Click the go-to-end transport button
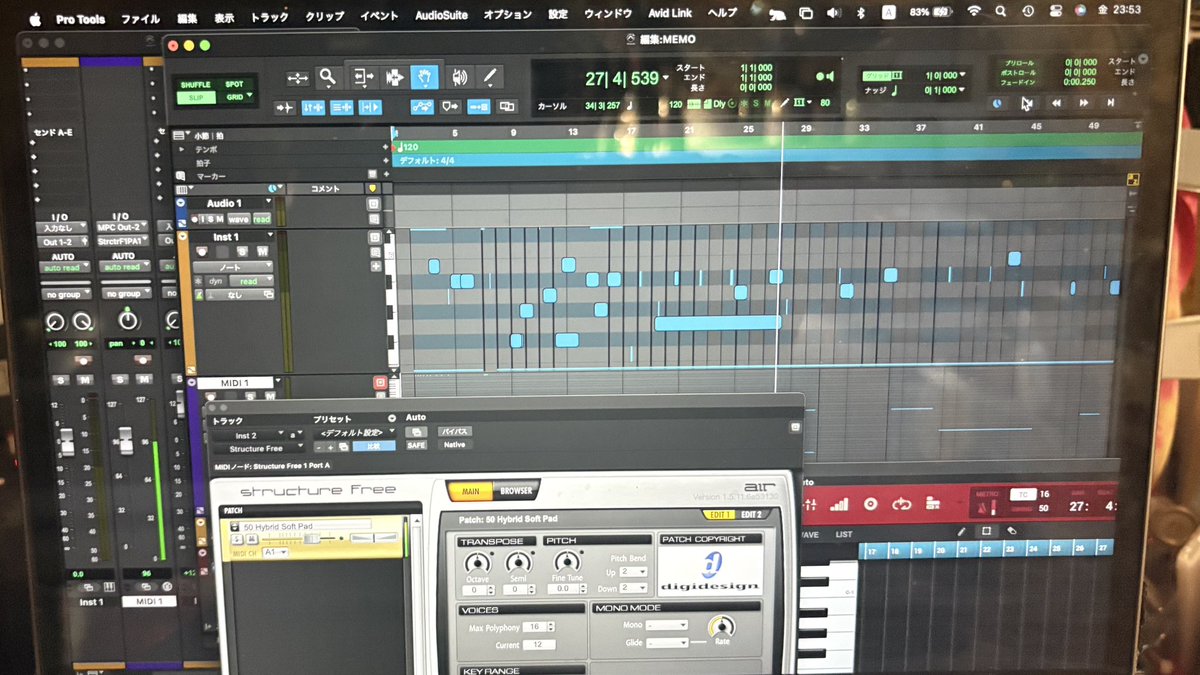 1110,102
